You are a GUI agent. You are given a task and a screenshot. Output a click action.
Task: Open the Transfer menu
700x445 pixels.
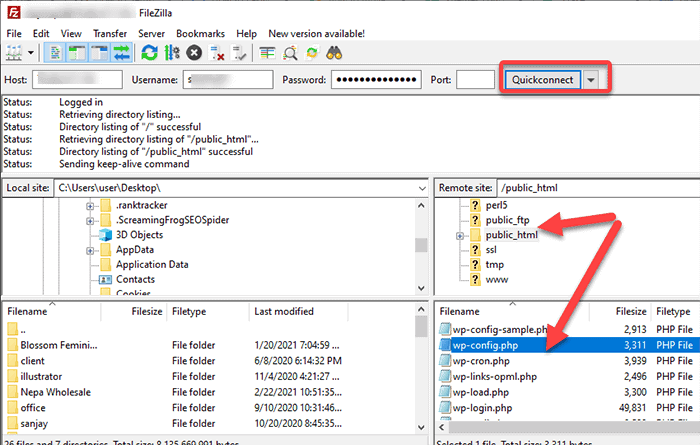110,33
